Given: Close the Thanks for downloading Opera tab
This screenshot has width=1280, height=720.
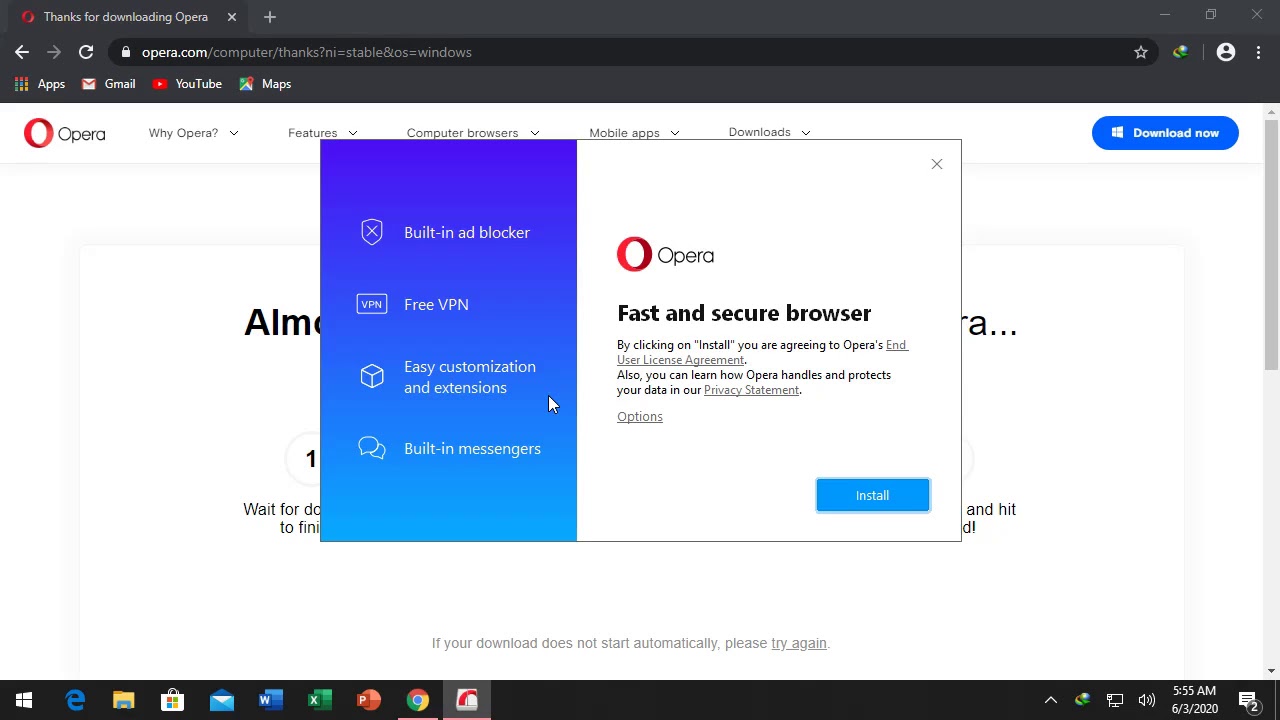Looking at the screenshot, I should (232, 17).
